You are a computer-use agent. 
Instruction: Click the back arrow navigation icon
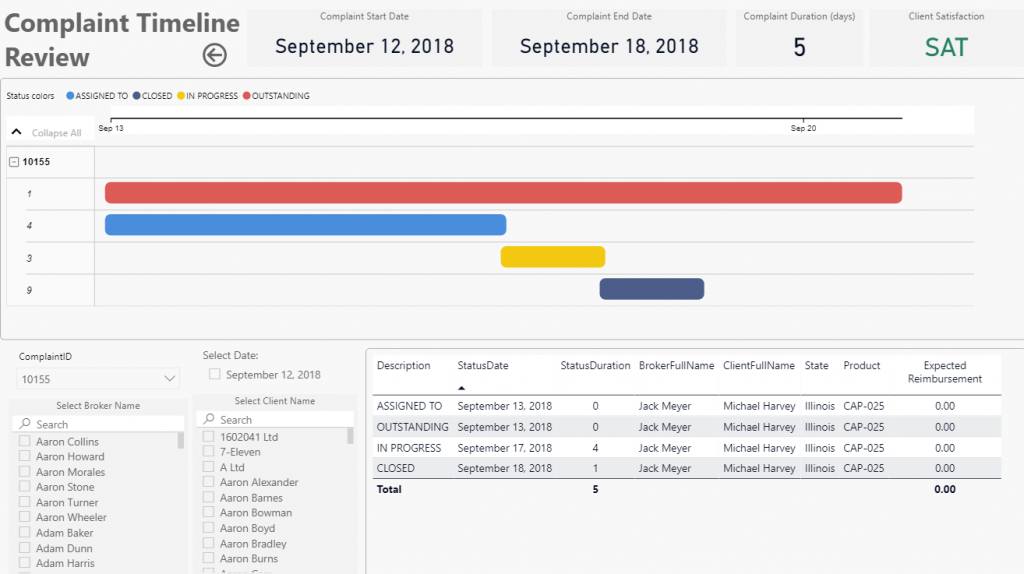click(215, 56)
